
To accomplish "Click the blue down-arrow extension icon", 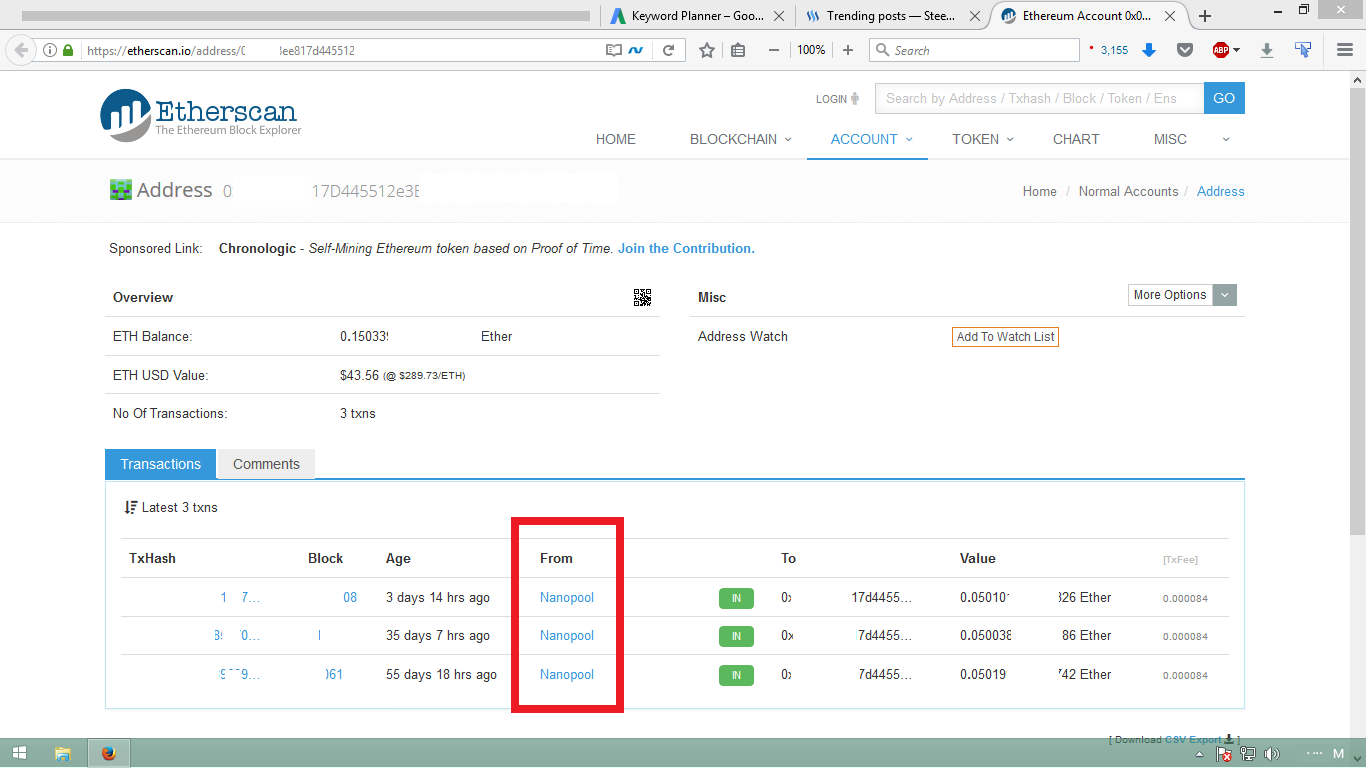I will [x=1149, y=50].
